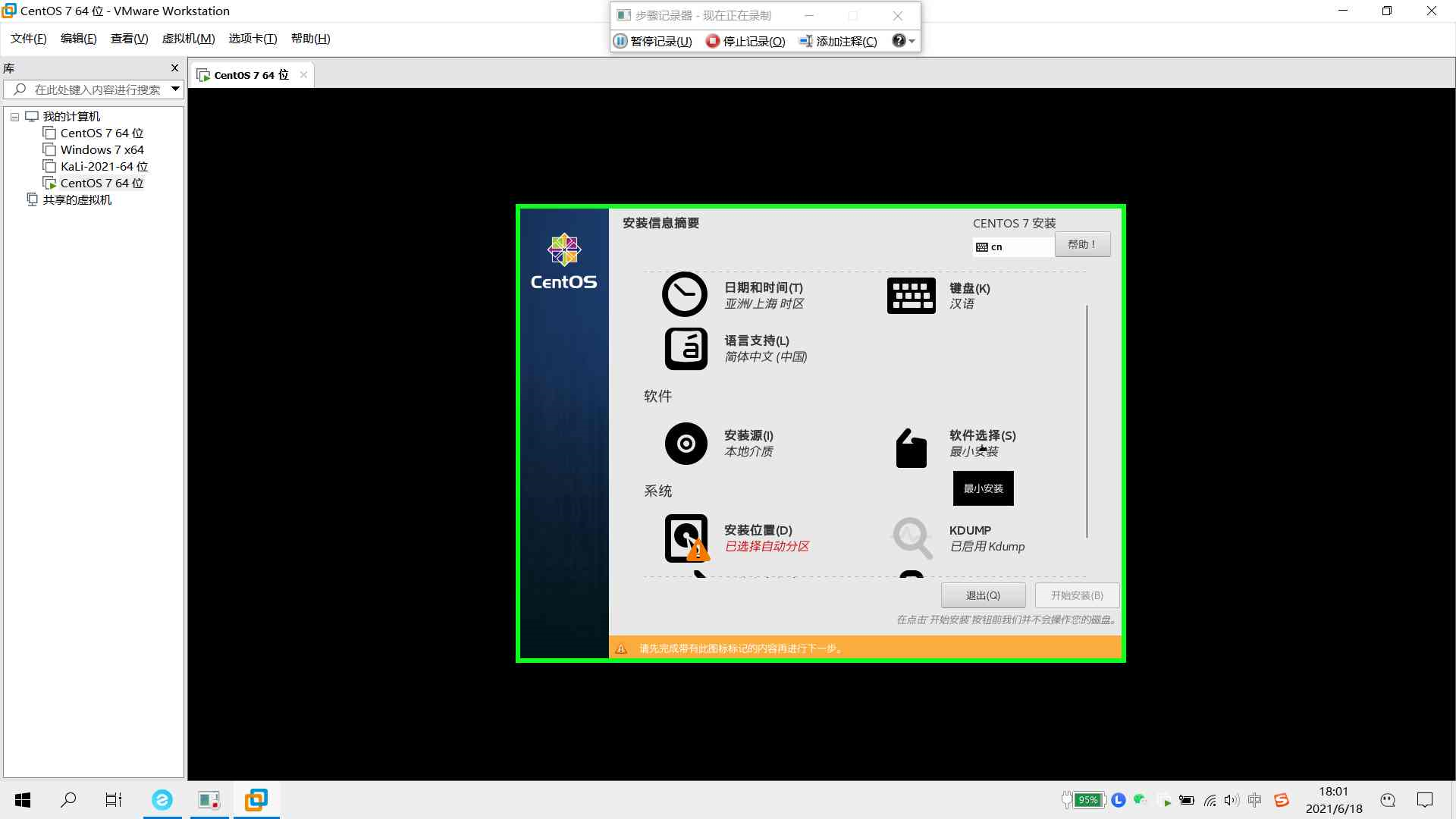
Task: Close the CentOS 7 64 位 tab
Action: 303,74
